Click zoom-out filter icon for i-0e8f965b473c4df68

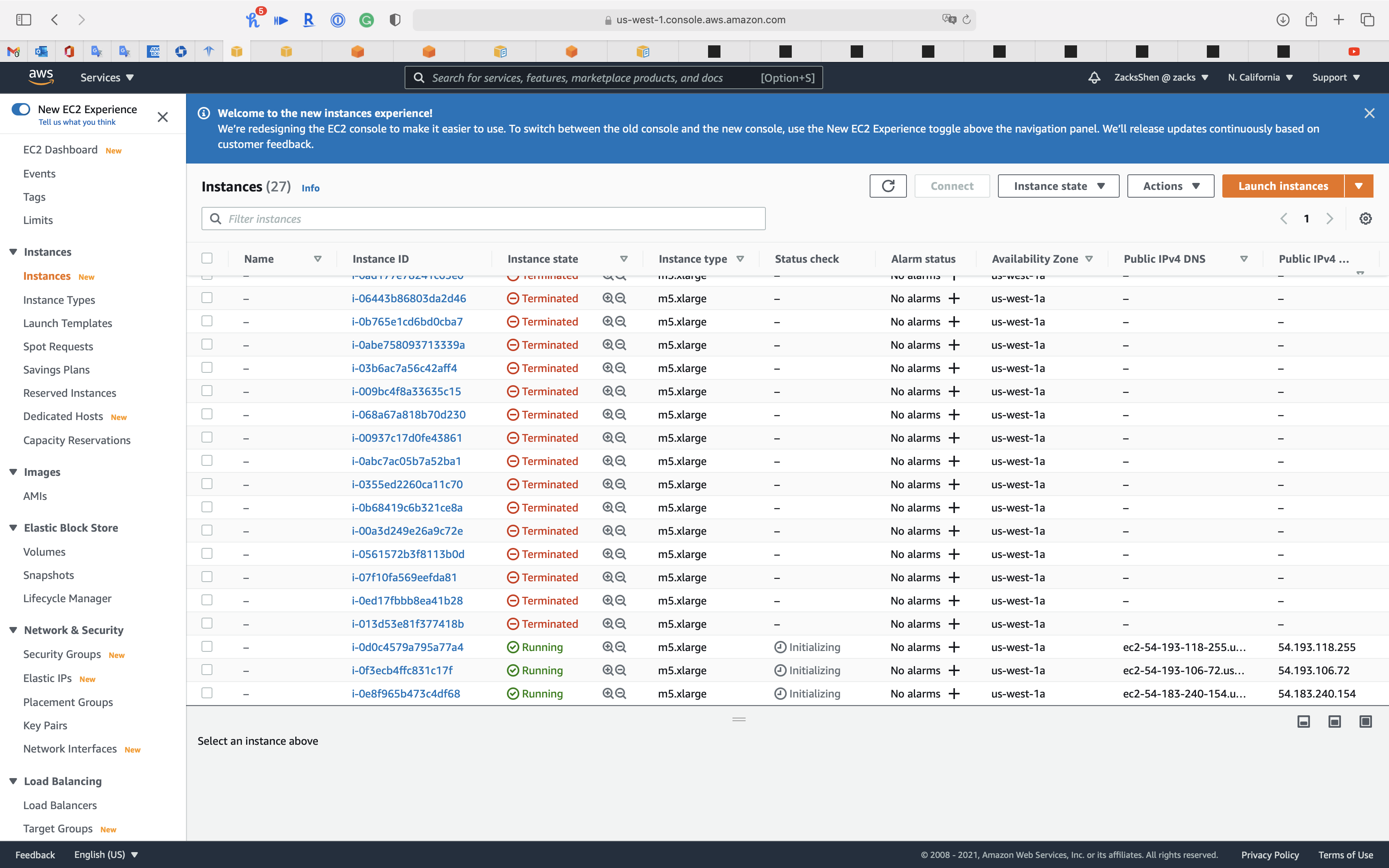[621, 694]
